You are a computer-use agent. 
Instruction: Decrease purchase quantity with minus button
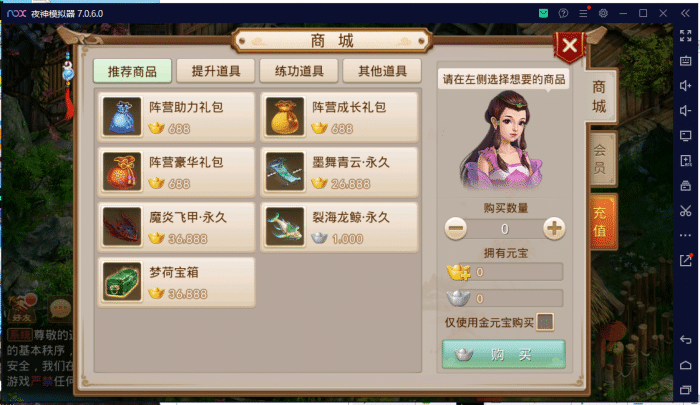[x=456, y=229]
